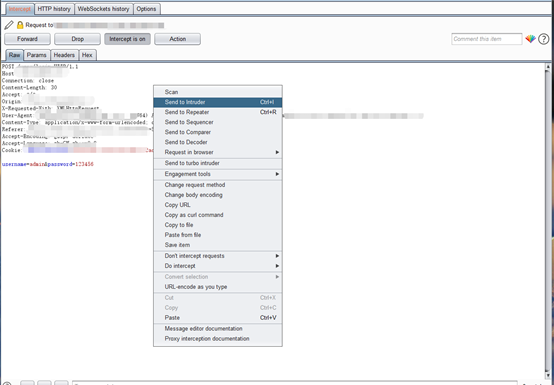Viewport: 554px width, 385px height.
Task: Switch to the HTTP history tab
Action: pos(54,9)
